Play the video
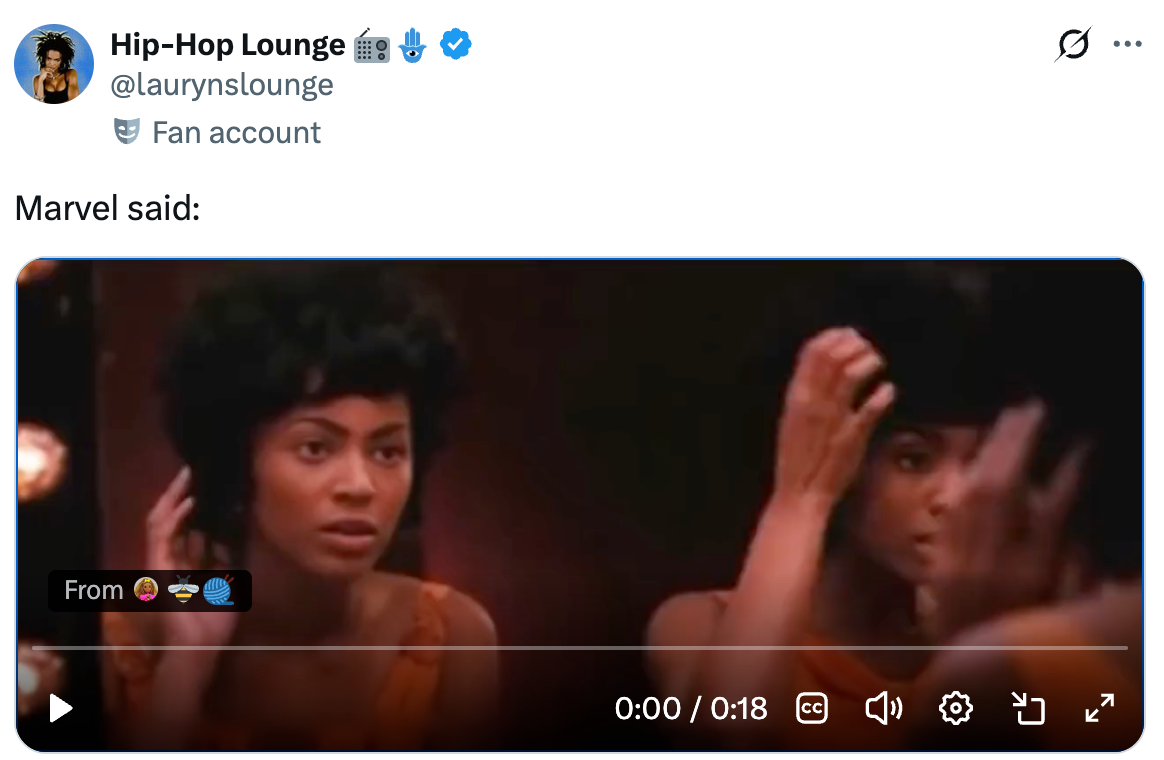Image resolution: width=1164 pixels, height=760 pixels. 60,708
